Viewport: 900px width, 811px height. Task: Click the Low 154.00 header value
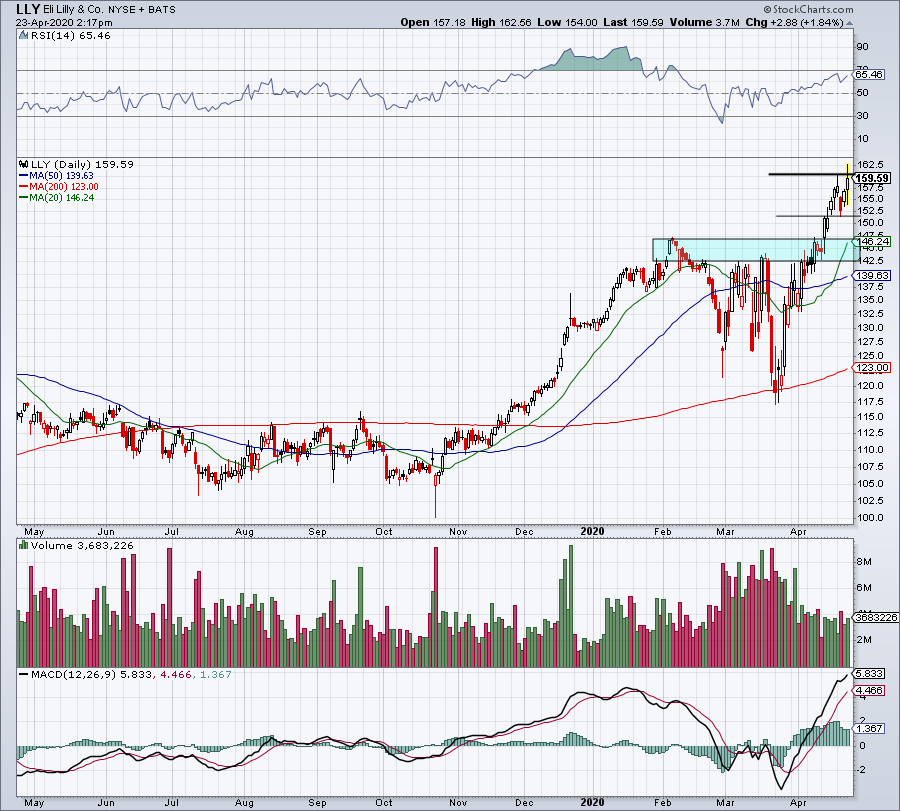567,22
